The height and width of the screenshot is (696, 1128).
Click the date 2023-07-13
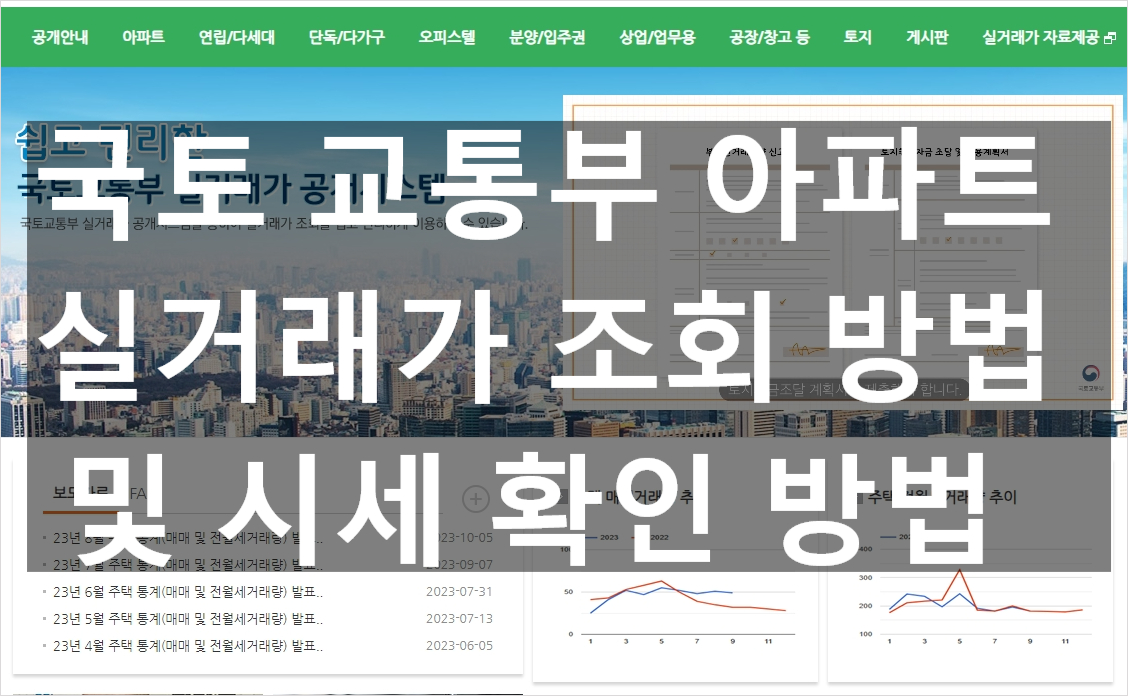[459, 619]
